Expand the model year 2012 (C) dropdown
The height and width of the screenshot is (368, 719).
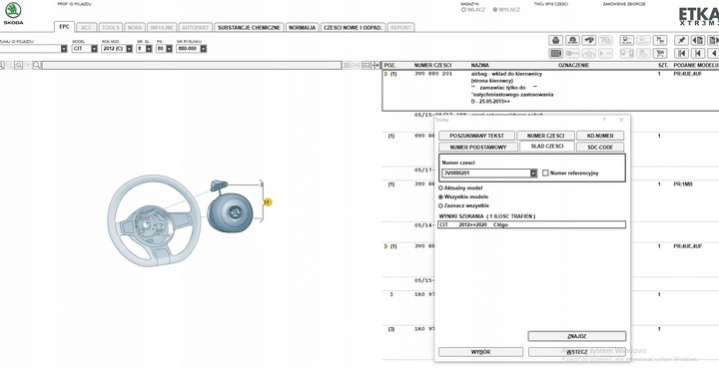tap(129, 49)
